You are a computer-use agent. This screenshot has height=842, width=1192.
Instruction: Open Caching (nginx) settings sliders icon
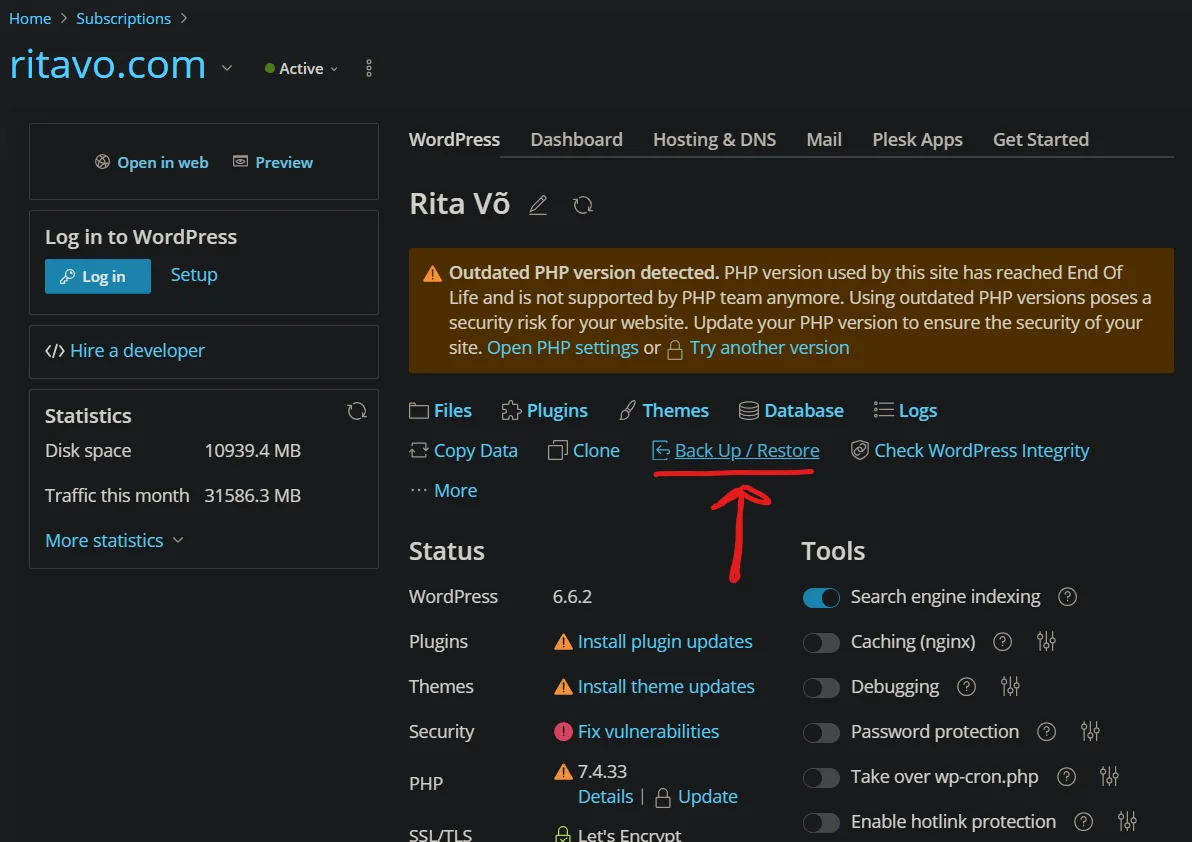(1046, 641)
